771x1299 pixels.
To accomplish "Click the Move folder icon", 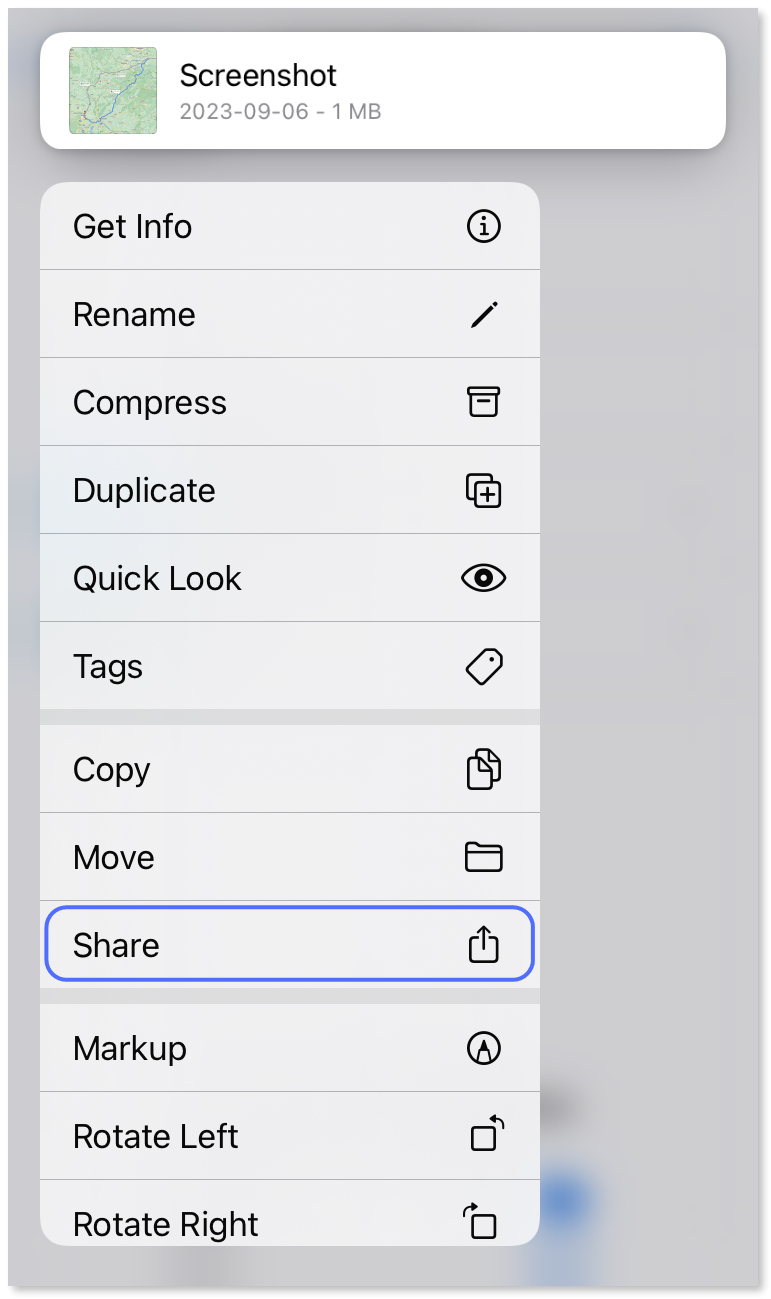I will click(x=484, y=856).
